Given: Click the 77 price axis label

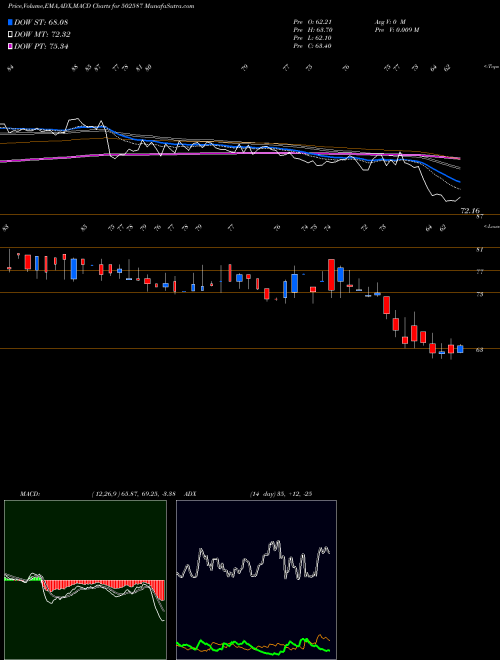Looking at the screenshot, I should pyautogui.click(x=479, y=272).
